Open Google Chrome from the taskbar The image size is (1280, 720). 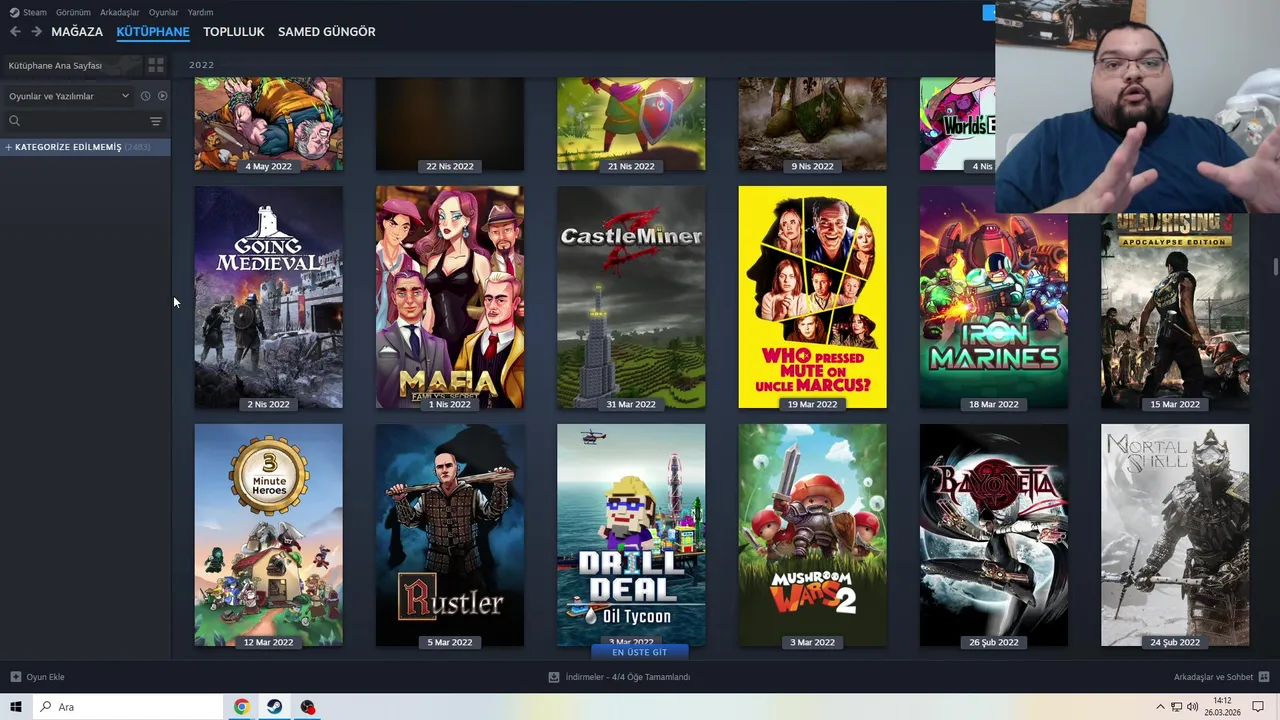point(241,707)
